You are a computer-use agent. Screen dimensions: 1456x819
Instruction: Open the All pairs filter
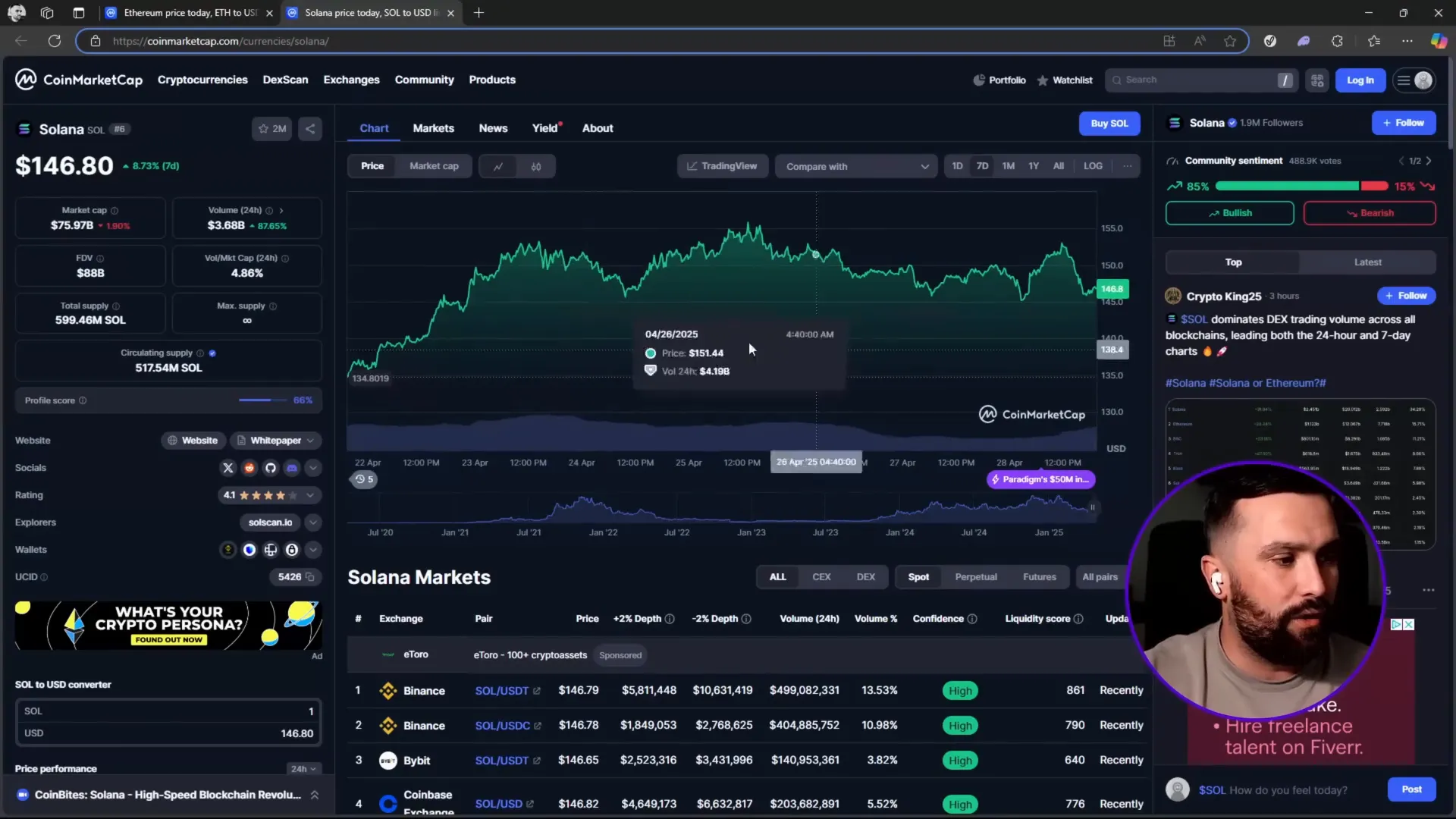1100,577
